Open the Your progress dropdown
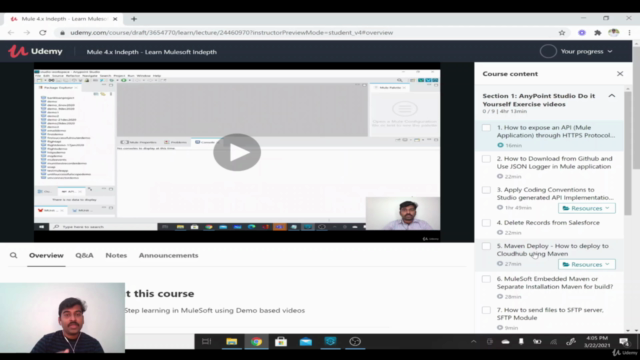This screenshot has height=360, width=640. (x=586, y=51)
